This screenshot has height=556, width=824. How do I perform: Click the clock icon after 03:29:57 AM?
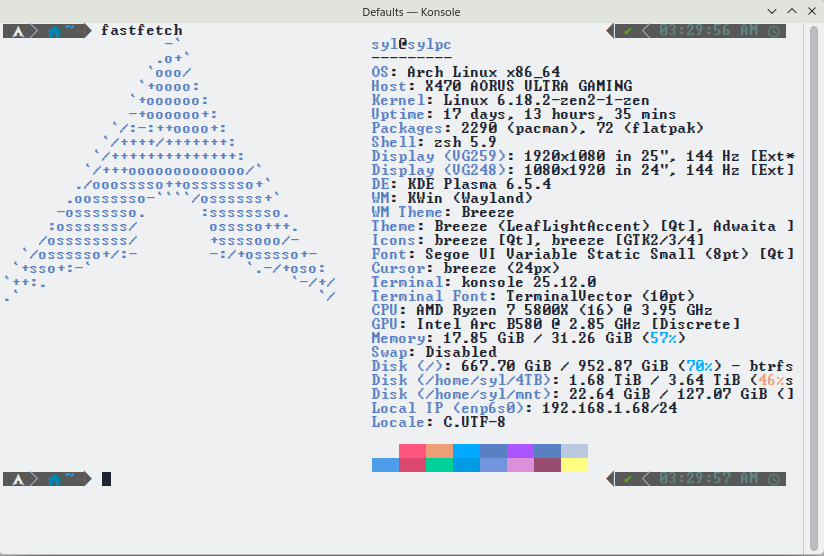click(x=774, y=479)
